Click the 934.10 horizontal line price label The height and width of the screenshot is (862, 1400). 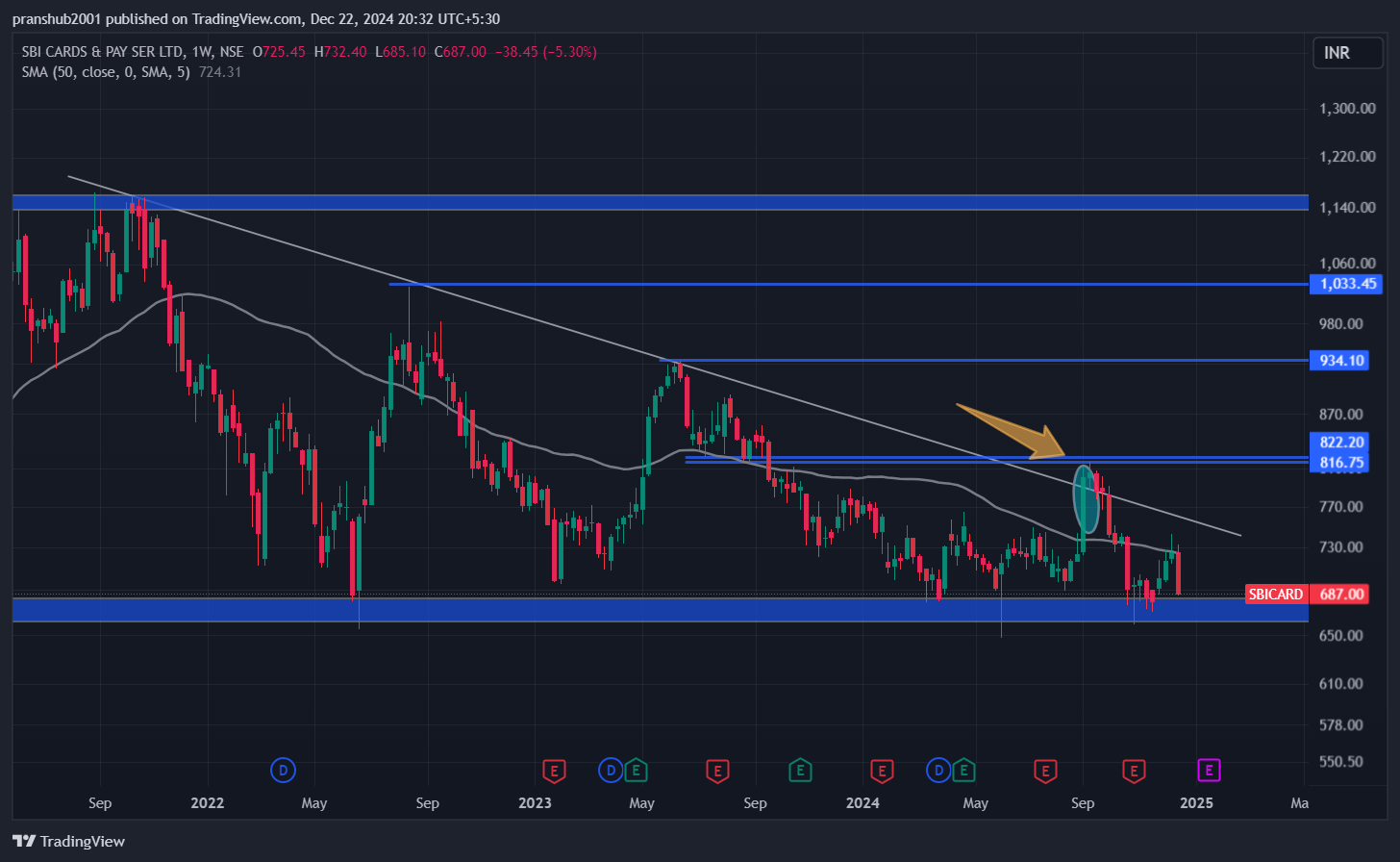point(1339,361)
